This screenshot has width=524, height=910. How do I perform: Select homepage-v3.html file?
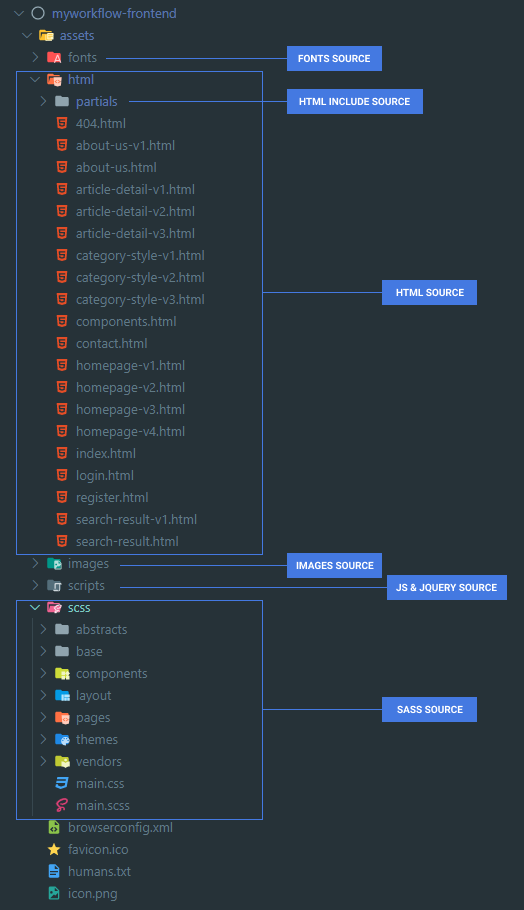click(x=130, y=409)
